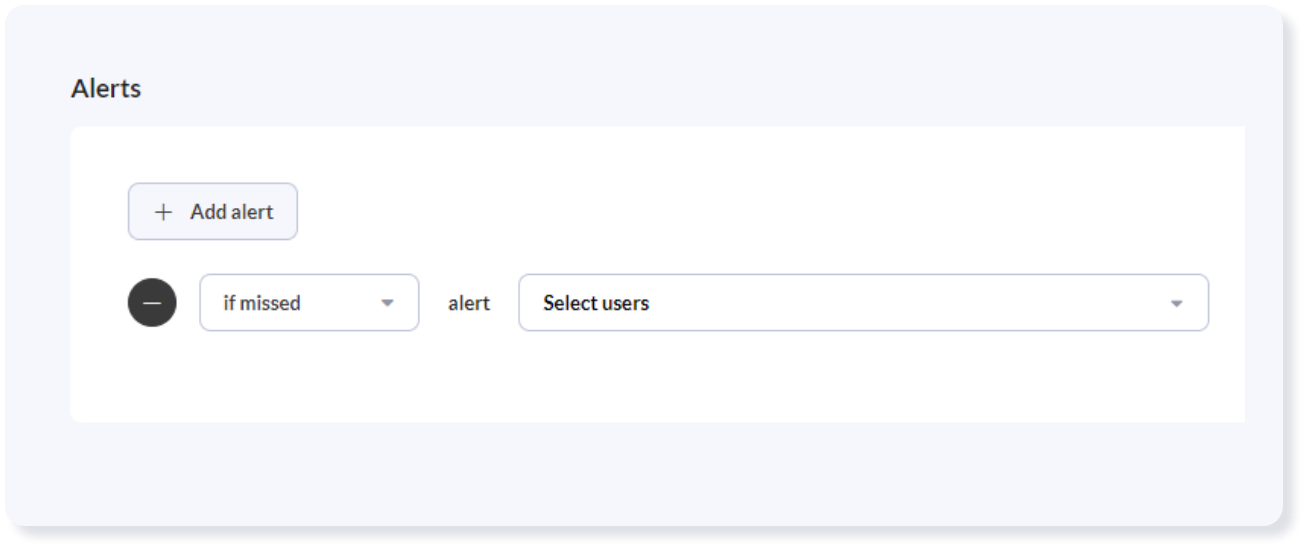
Task: Remove the alert row with minus icon
Action: tap(152, 303)
